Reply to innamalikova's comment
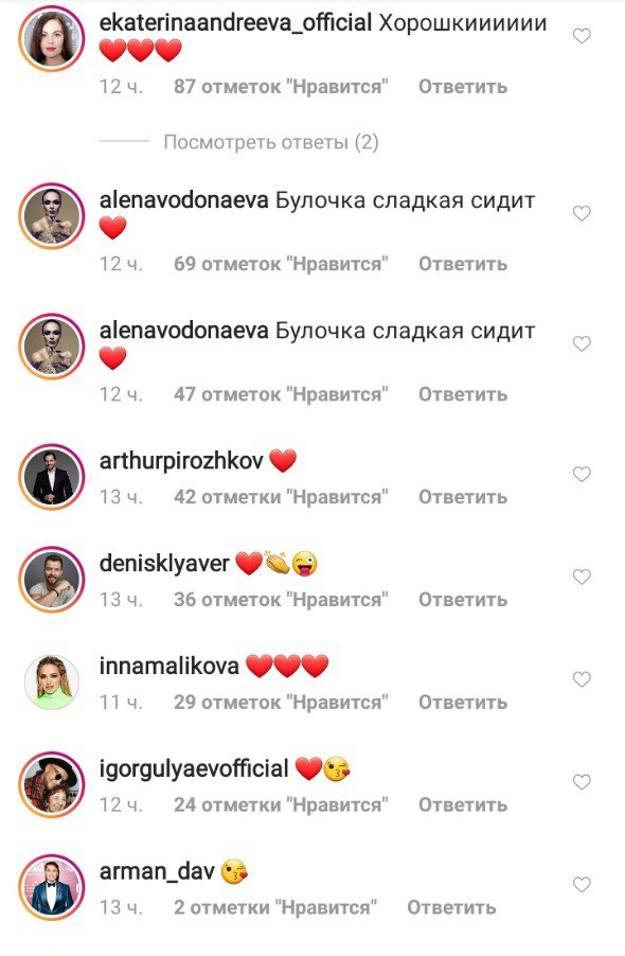This screenshot has width=625, height=956. click(463, 702)
